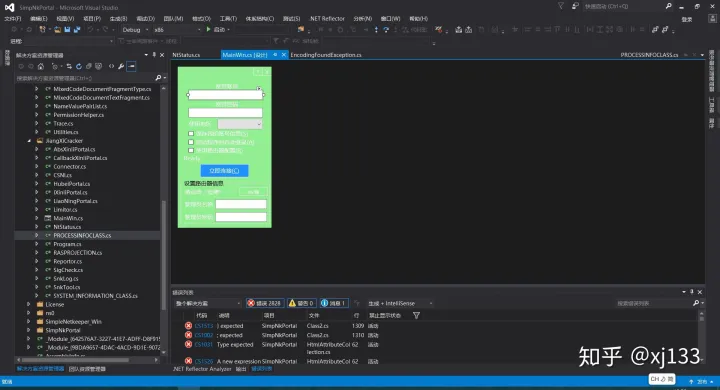Click the Sync with active document icon

(x=69, y=66)
